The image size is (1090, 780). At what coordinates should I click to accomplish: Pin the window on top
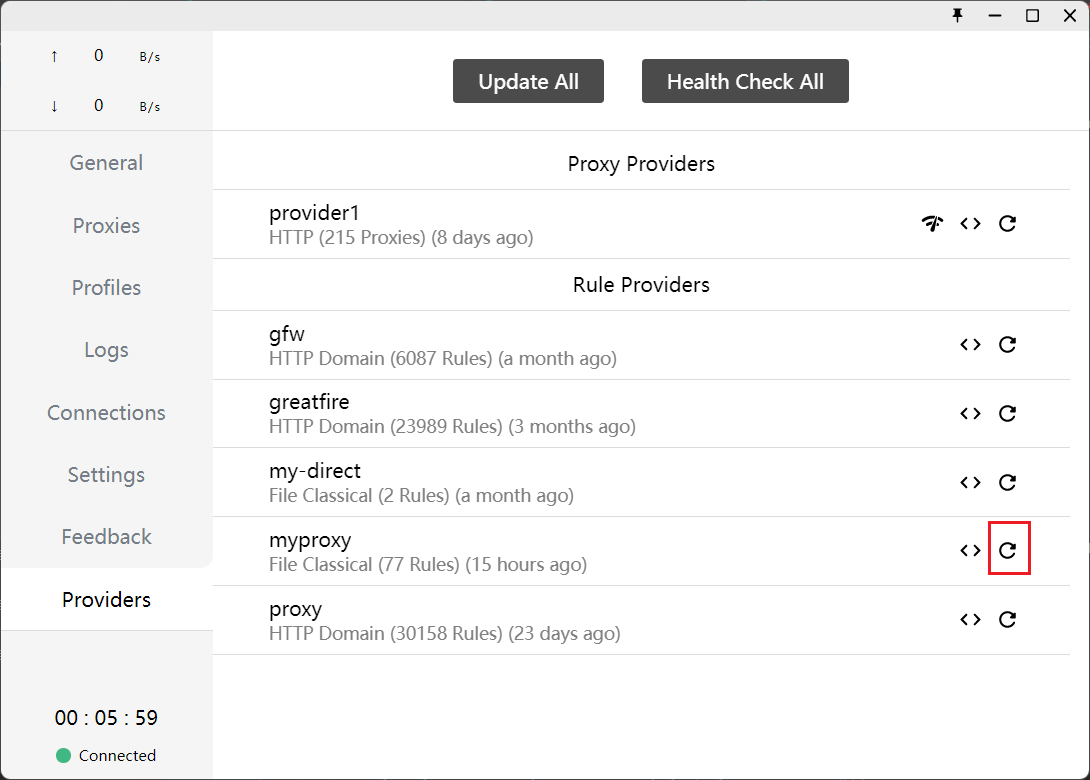click(957, 16)
